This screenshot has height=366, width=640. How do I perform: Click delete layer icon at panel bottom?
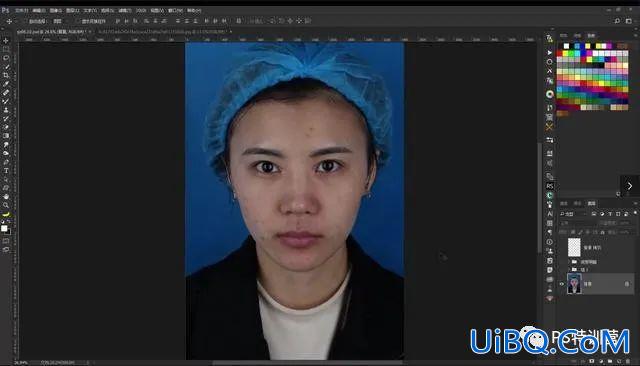coord(628,361)
